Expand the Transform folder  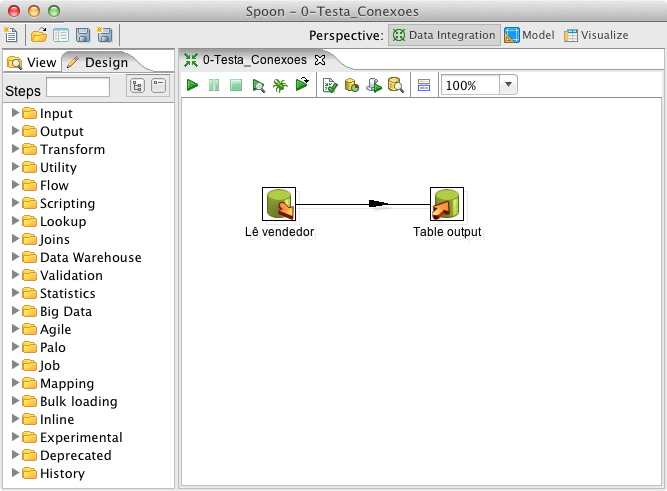pyautogui.click(x=15, y=148)
